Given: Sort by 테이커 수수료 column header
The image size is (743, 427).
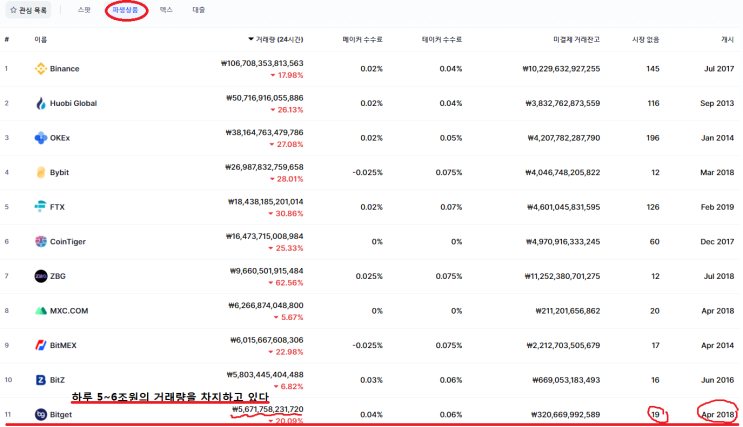Looking at the screenshot, I should (442, 39).
